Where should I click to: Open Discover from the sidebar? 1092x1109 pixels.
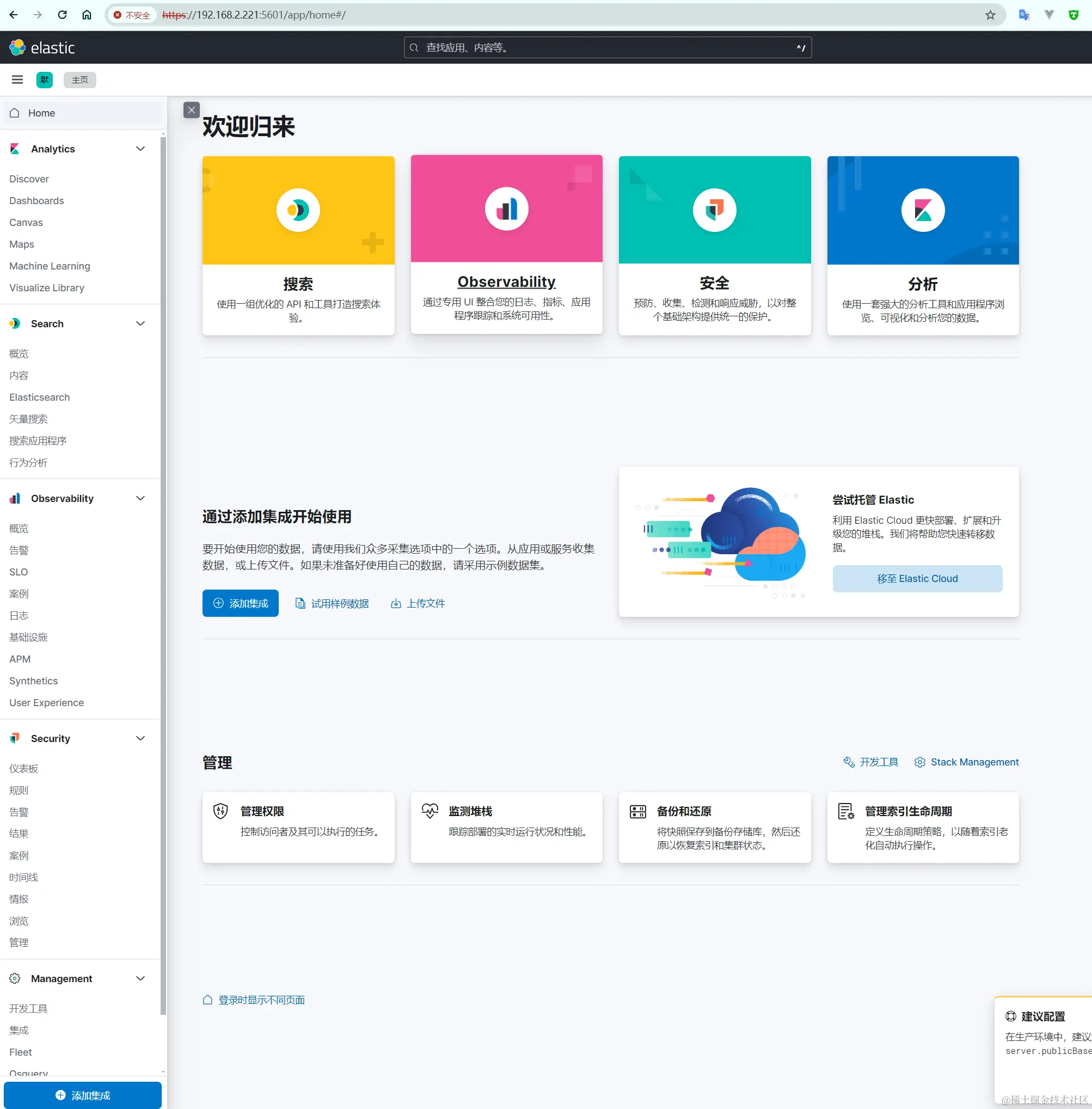pyautogui.click(x=29, y=179)
